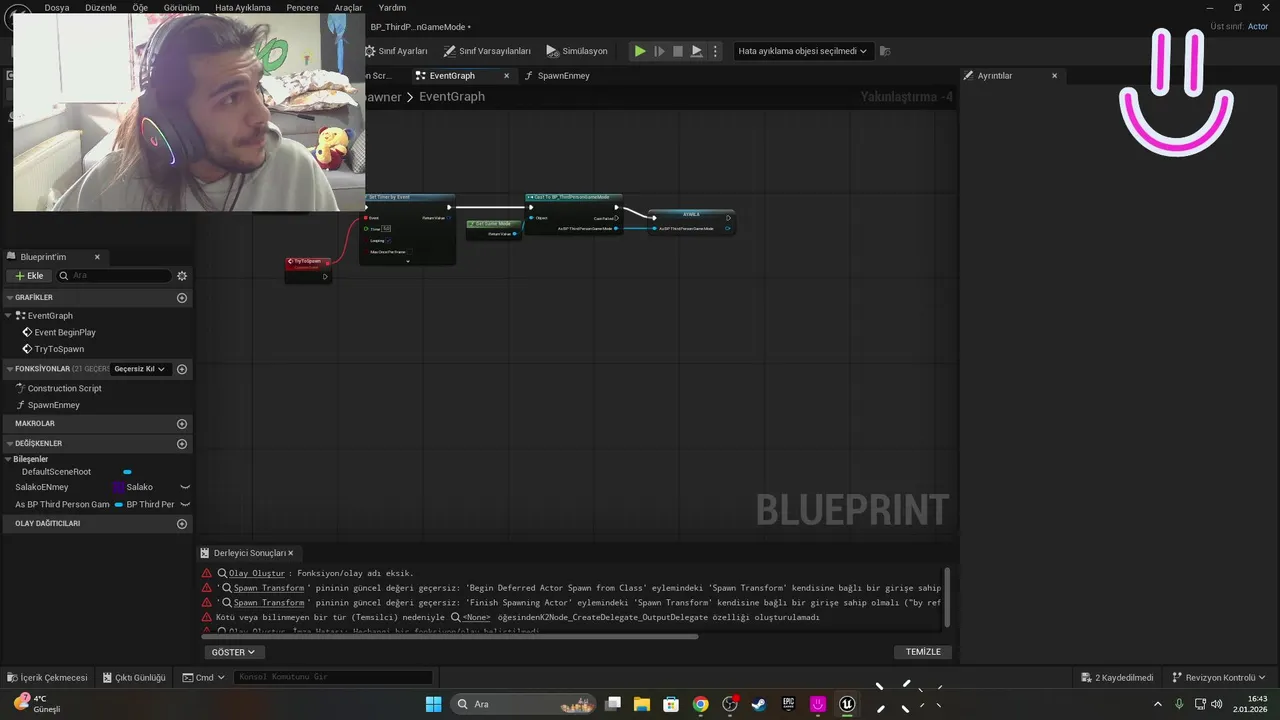Open the '<None>' error link

coord(476,618)
